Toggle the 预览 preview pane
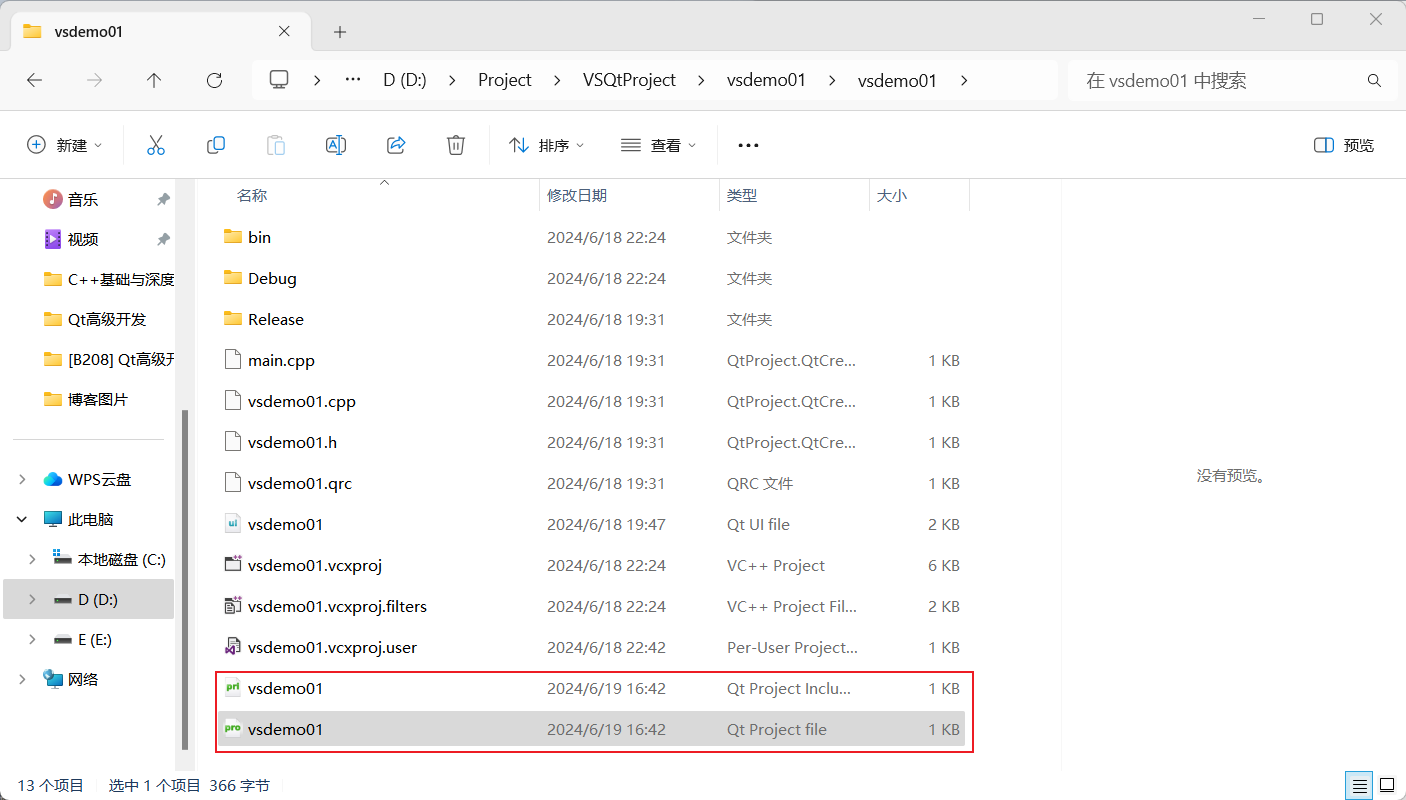The height and width of the screenshot is (800, 1406). [1344, 145]
